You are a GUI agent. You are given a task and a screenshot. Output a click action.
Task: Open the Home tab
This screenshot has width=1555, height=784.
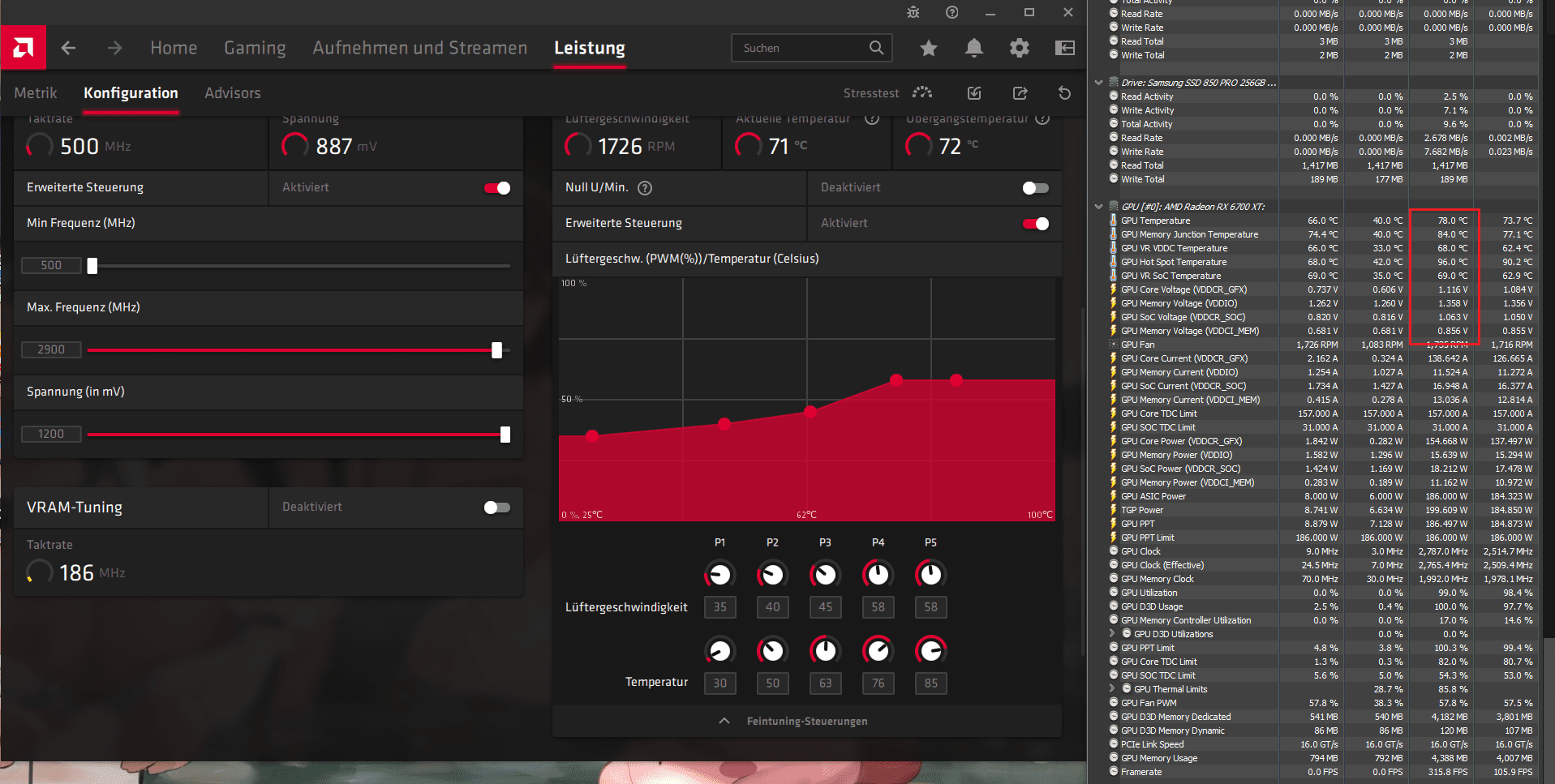point(174,48)
